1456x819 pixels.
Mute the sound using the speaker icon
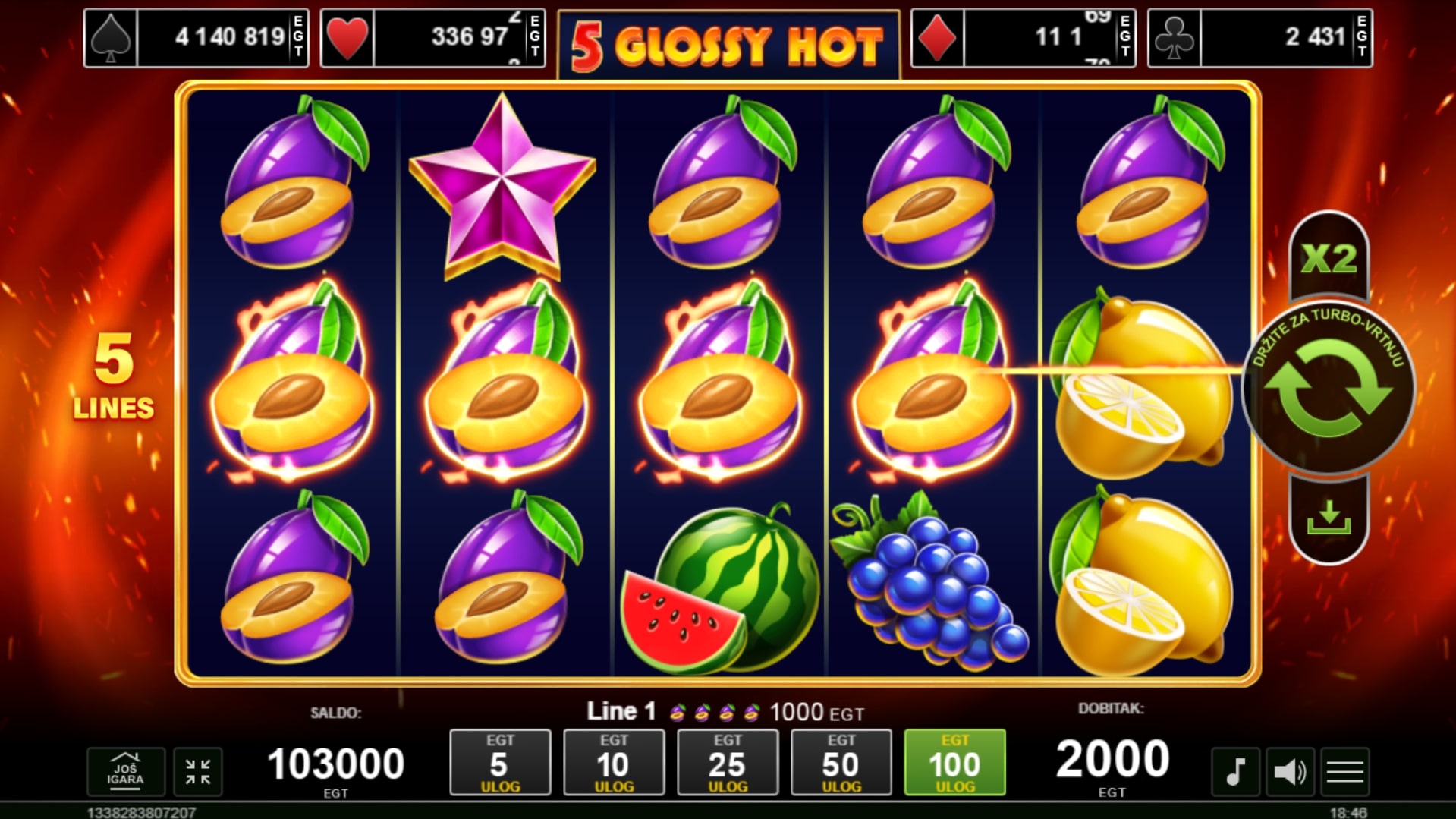pos(1290,772)
